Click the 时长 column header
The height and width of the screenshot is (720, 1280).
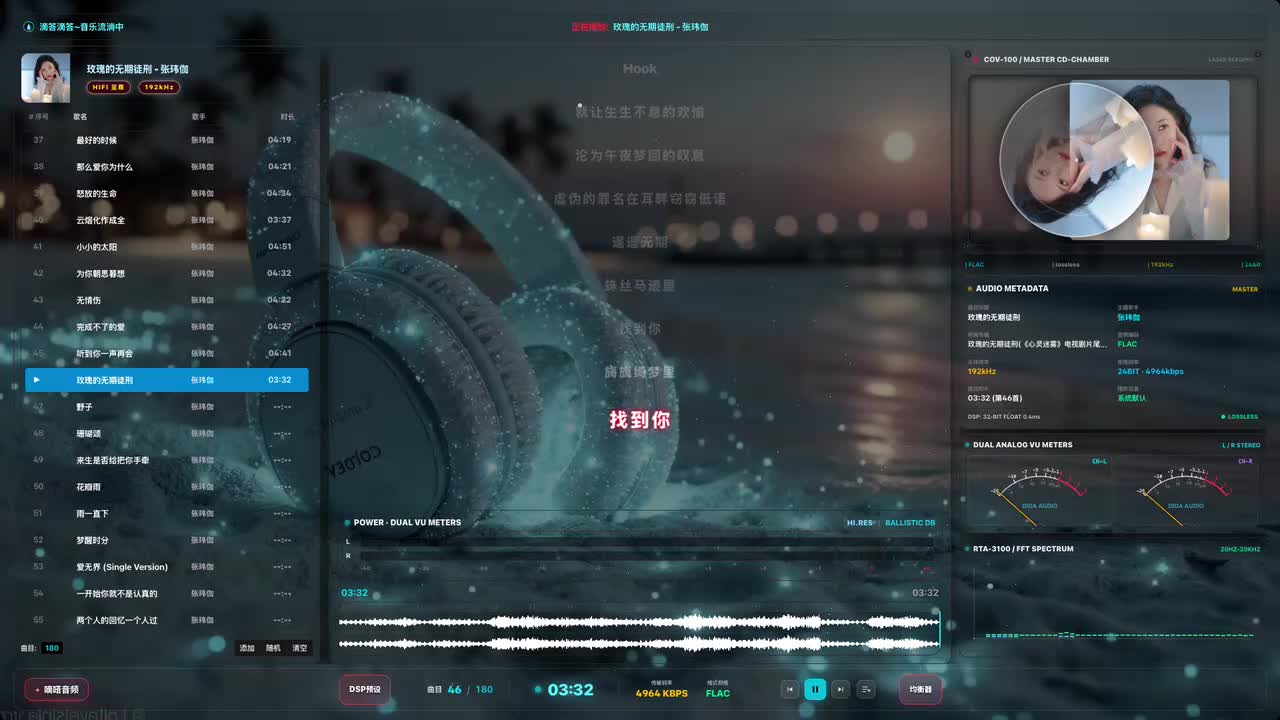tap(287, 117)
